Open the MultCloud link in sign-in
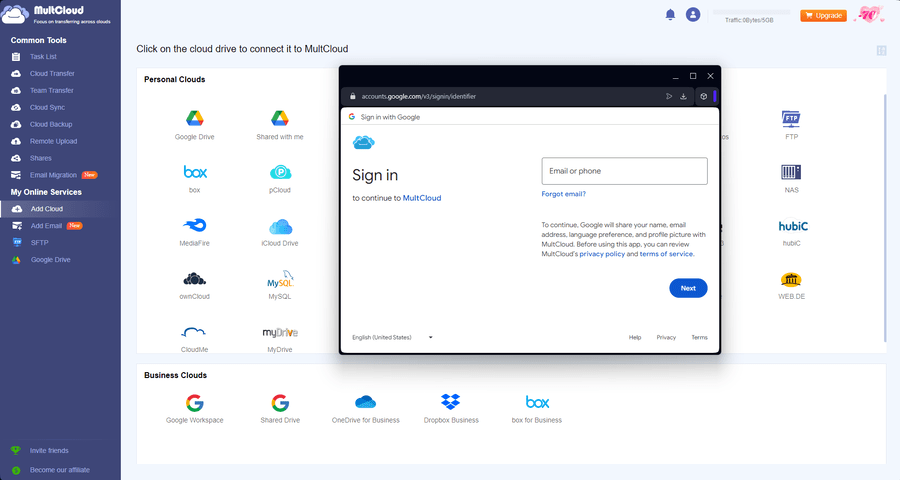The width and height of the screenshot is (900, 480). 422,198
